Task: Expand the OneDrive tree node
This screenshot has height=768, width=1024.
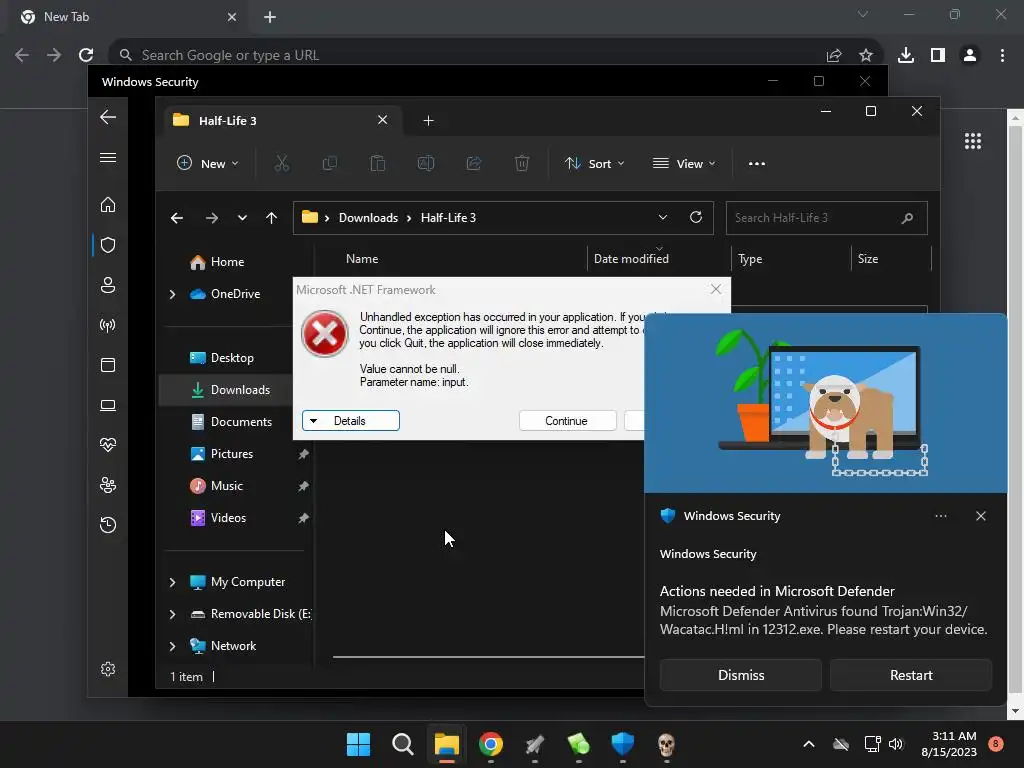Action: (172, 295)
